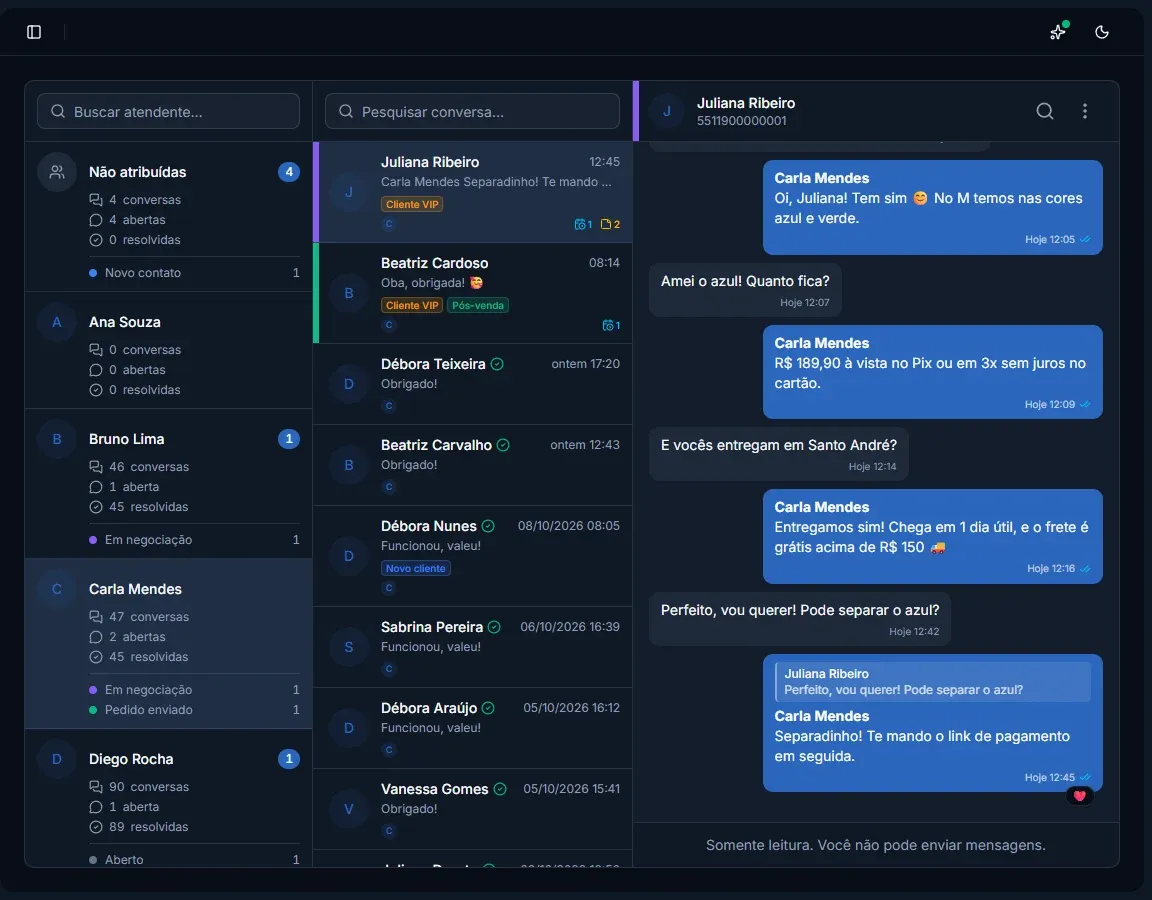The height and width of the screenshot is (900, 1152).
Task: Select attendant Bruno Lima
Action: click(x=168, y=483)
